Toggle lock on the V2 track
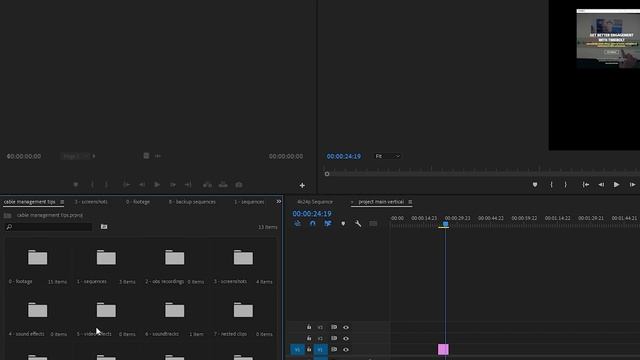 point(309,338)
